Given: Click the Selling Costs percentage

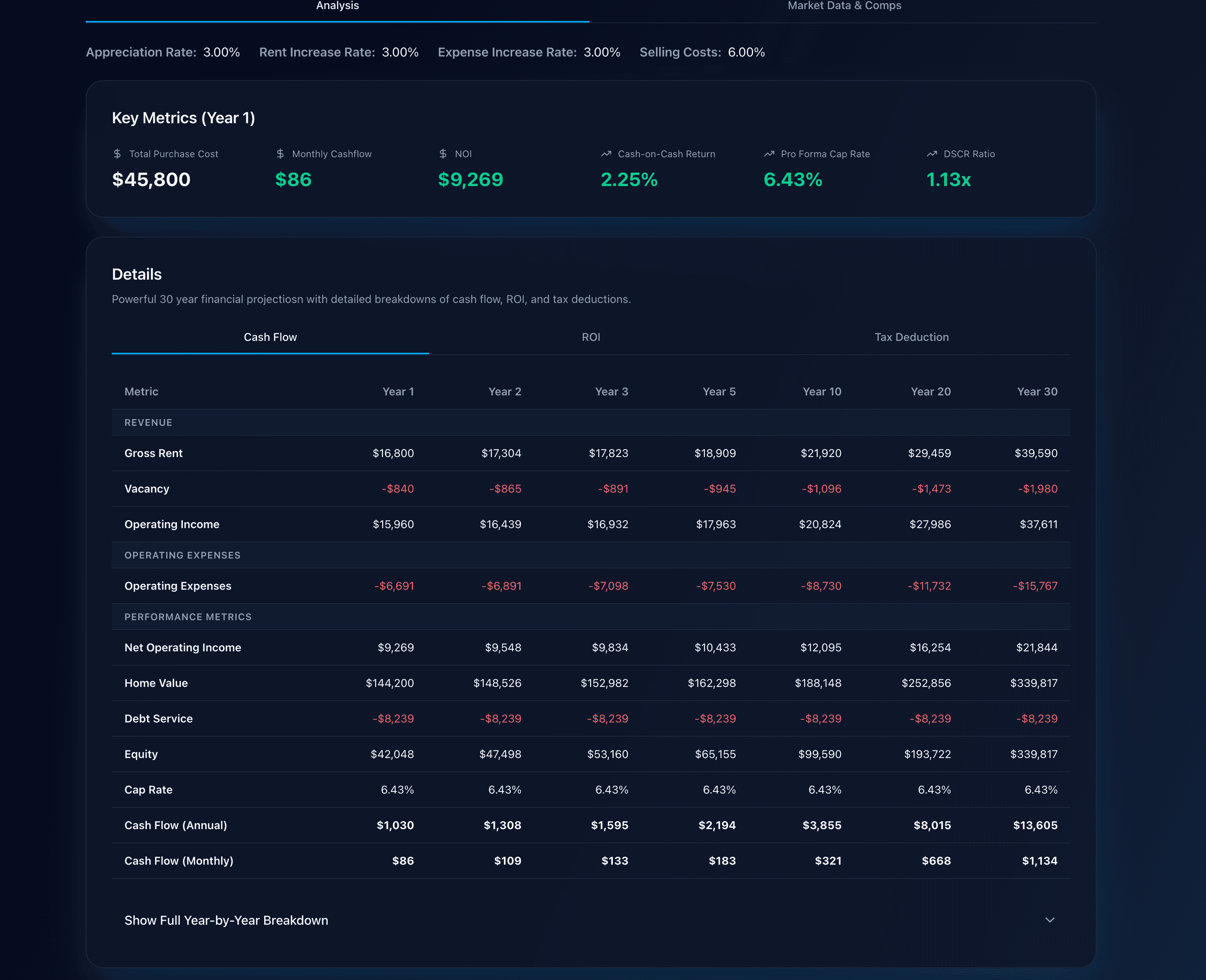Looking at the screenshot, I should click(746, 52).
